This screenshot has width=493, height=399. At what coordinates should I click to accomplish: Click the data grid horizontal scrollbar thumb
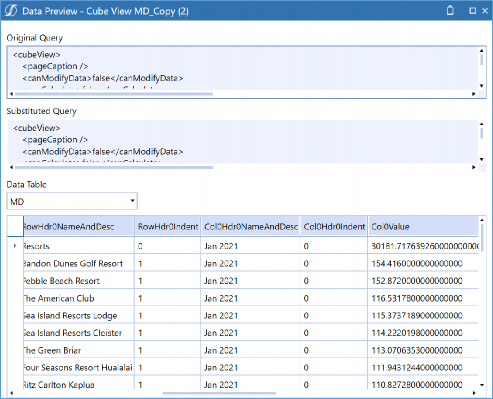coord(219,393)
